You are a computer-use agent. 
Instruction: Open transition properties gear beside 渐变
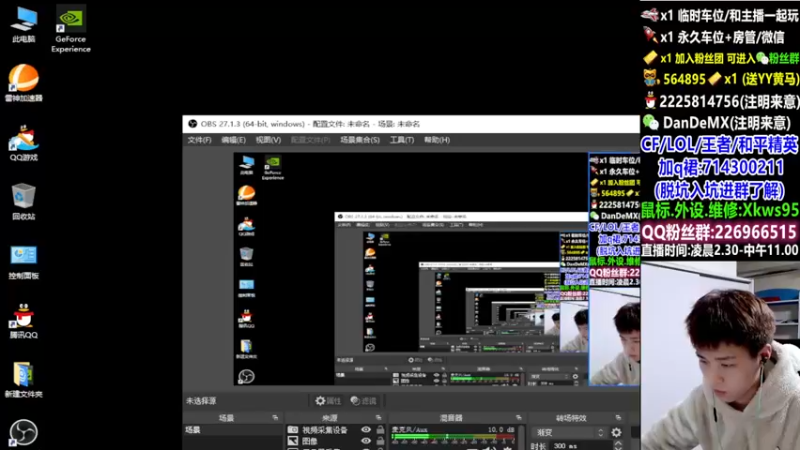coord(616,433)
